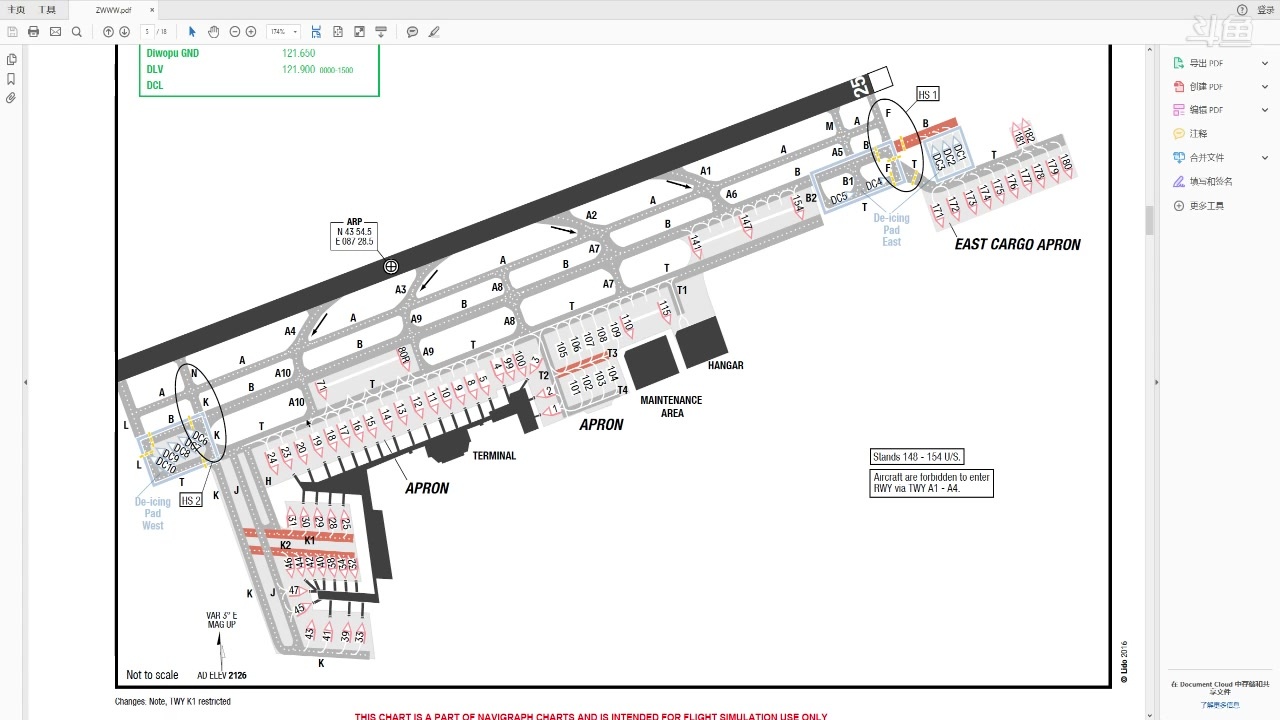Image resolution: width=1280 pixels, height=720 pixels.
Task: Zoom in with plus icon
Action: coord(251,32)
